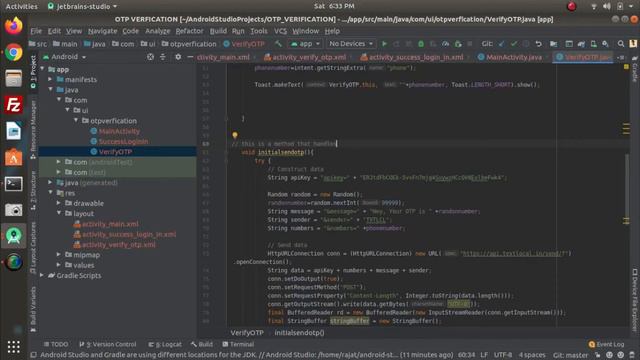The width and height of the screenshot is (640, 360).
Task: Open the 9: Version Control tool window
Action: coord(108,344)
